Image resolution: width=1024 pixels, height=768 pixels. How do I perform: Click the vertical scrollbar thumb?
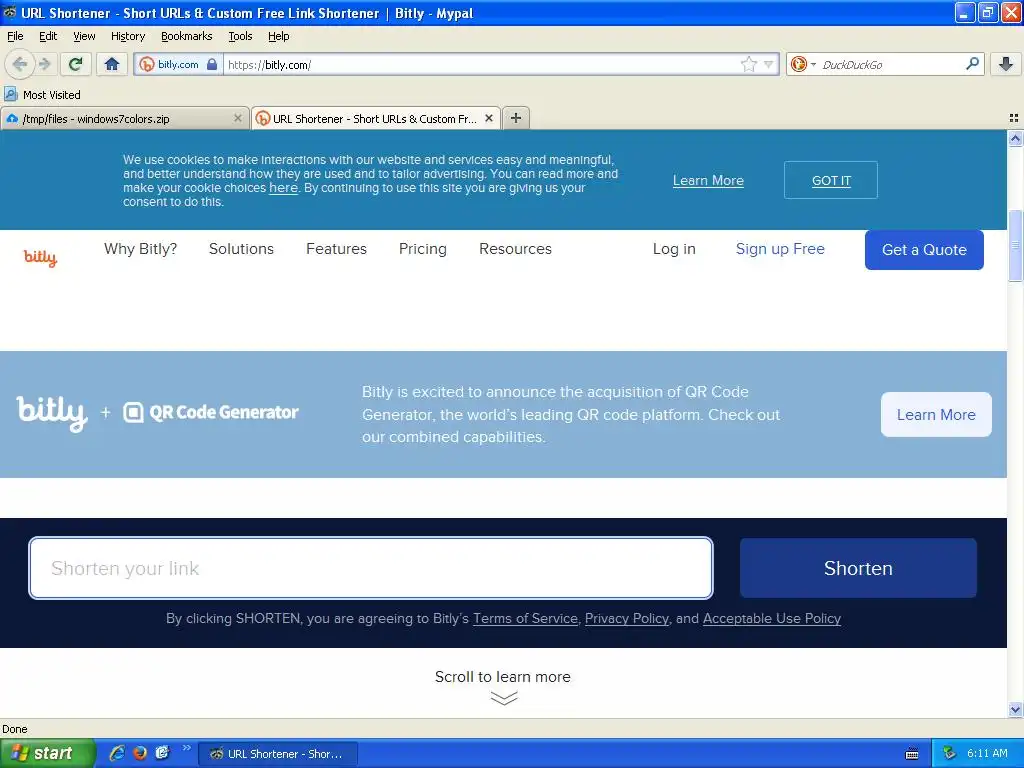click(1015, 246)
